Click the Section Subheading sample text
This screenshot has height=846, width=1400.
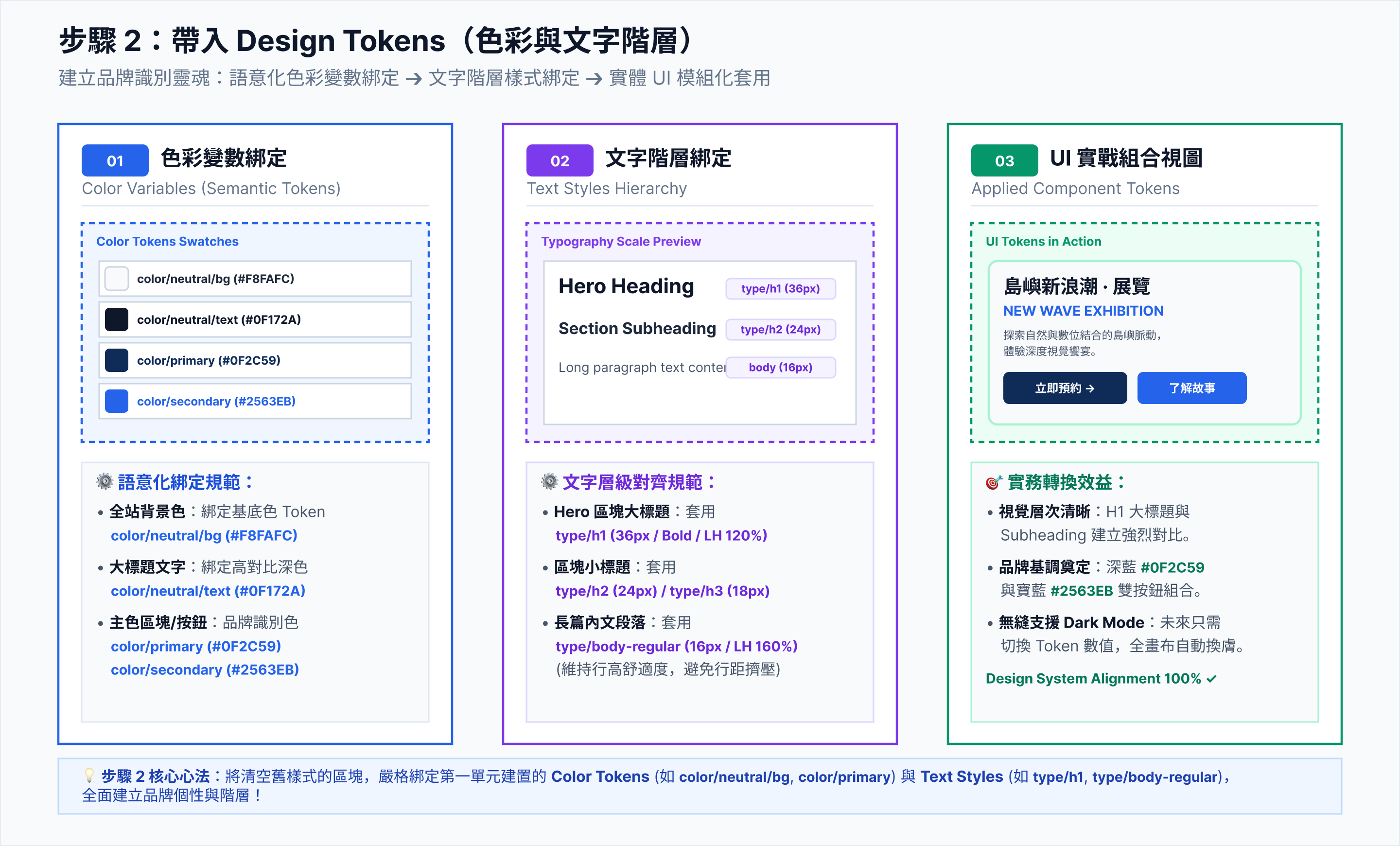point(637,328)
